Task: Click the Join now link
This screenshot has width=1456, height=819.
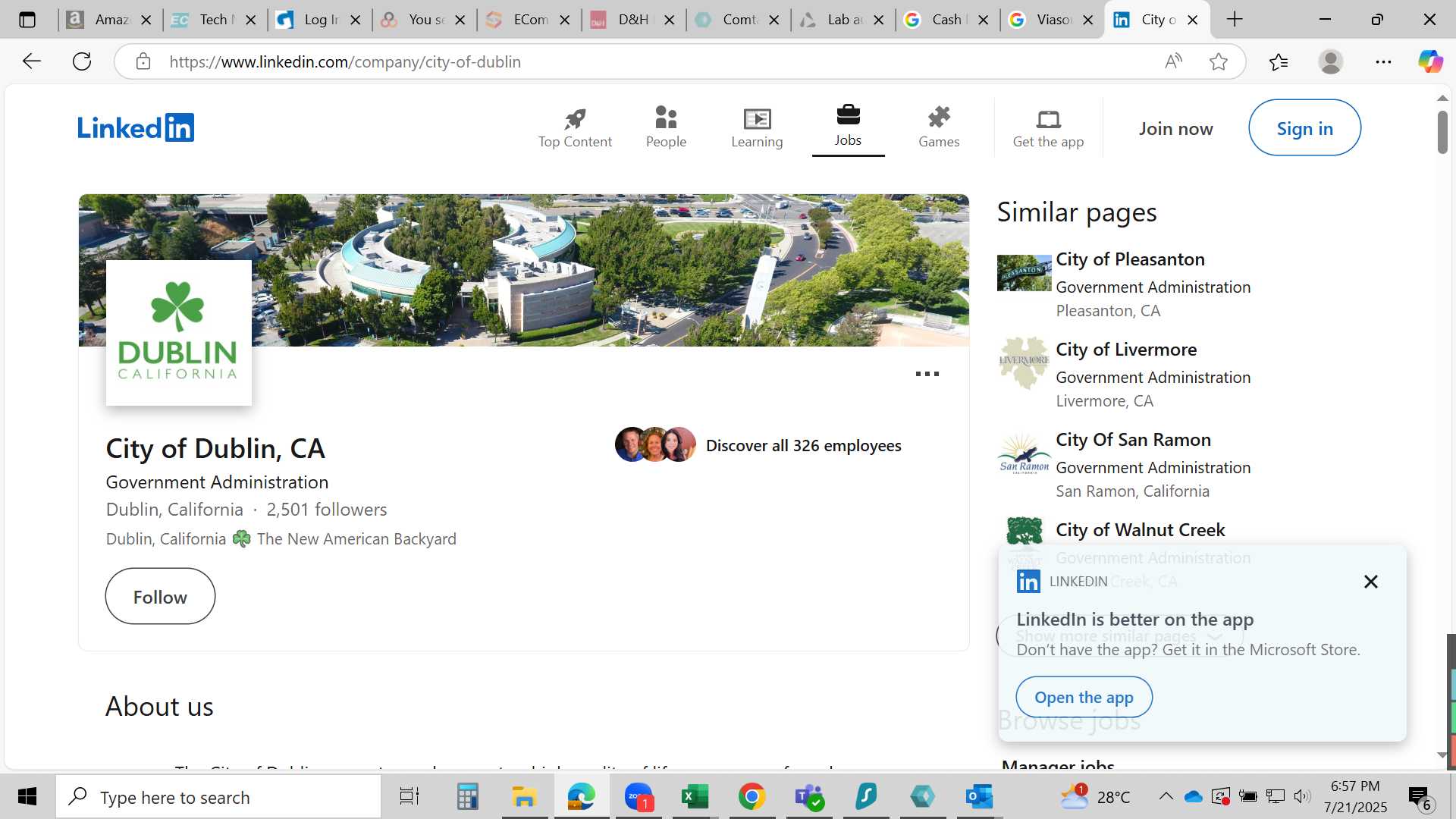Action: 1175,129
